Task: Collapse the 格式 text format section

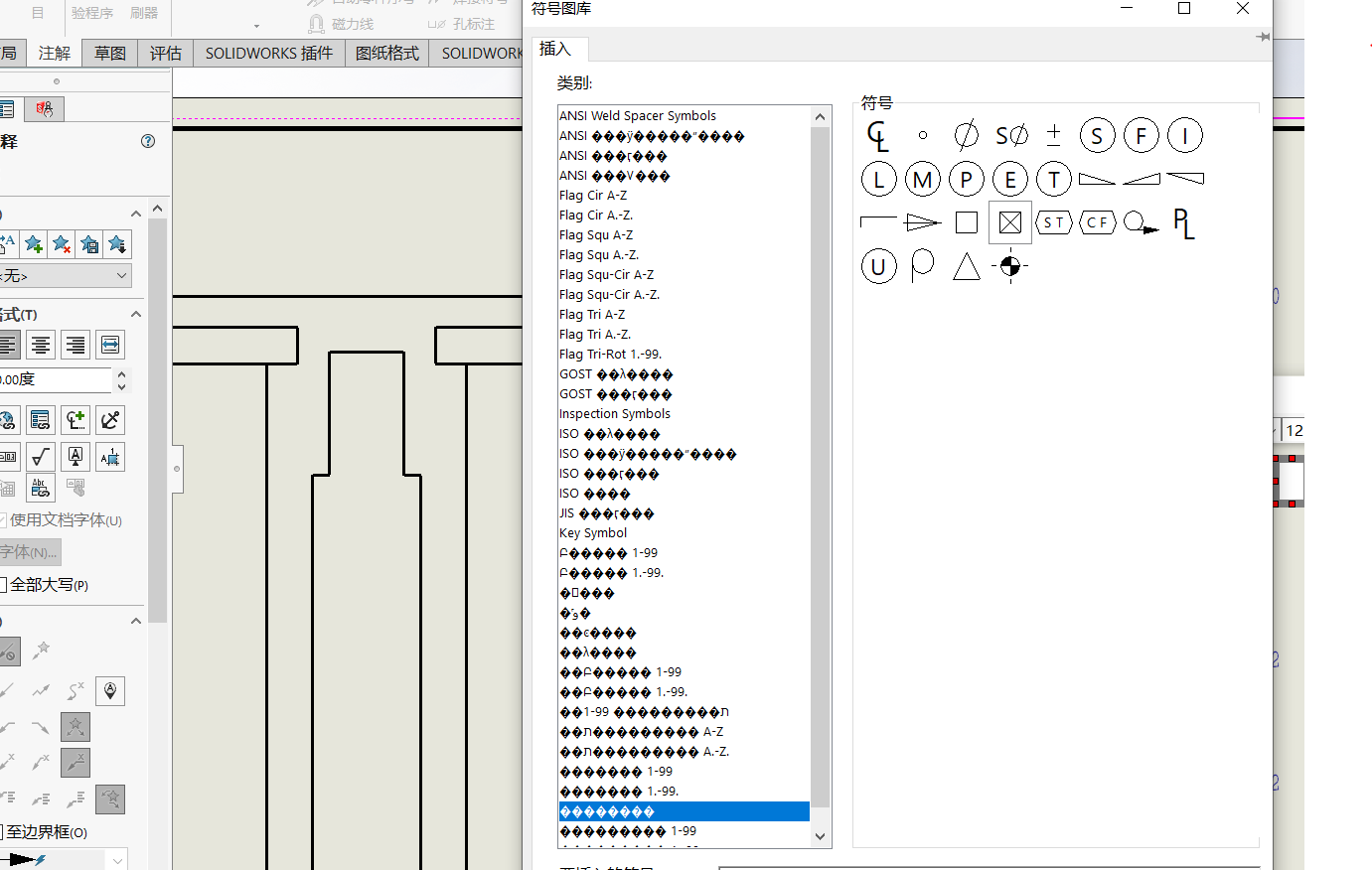Action: [x=136, y=314]
